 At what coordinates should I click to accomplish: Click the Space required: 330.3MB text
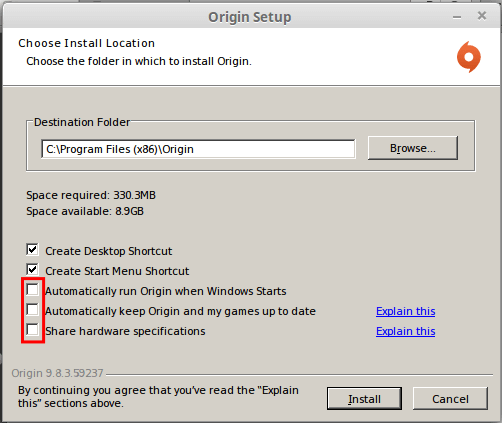click(91, 195)
